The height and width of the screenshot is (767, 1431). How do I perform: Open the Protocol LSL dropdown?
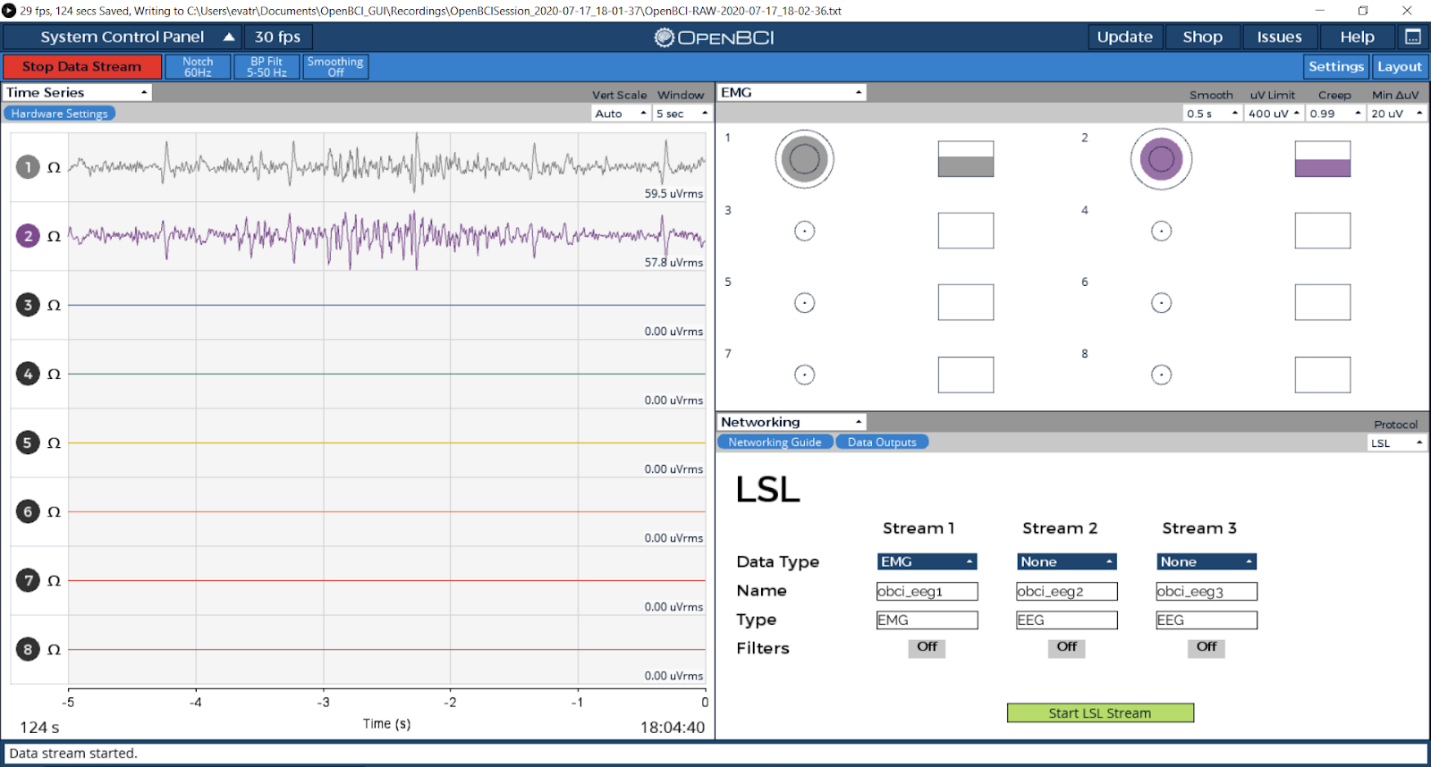1397,442
